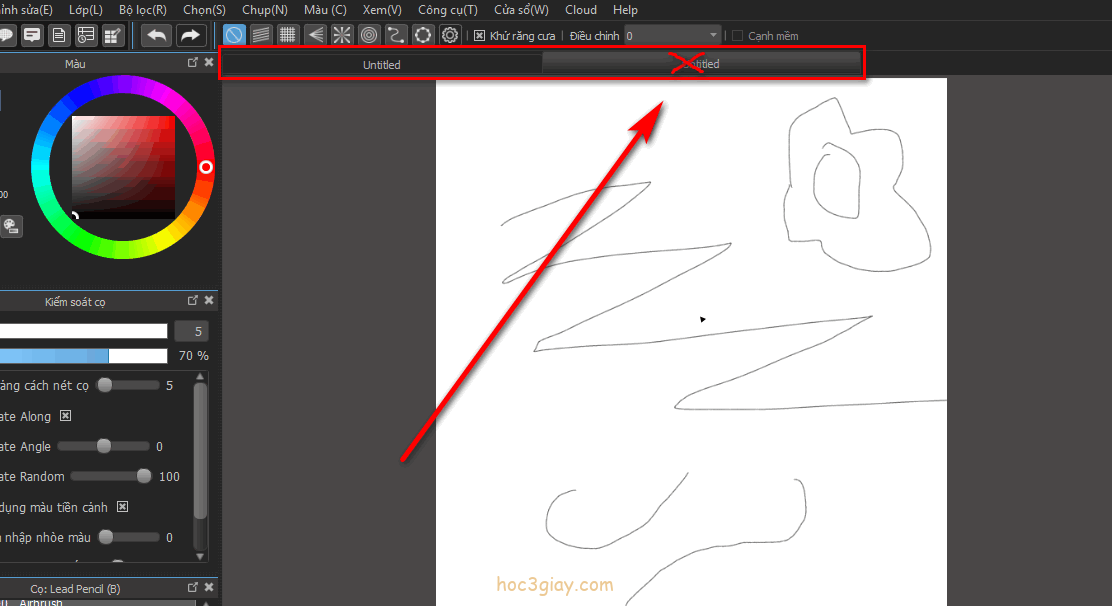This screenshot has width=1112, height=606.
Task: Open the palette icon beside color wheel
Action: pyautogui.click(x=11, y=227)
